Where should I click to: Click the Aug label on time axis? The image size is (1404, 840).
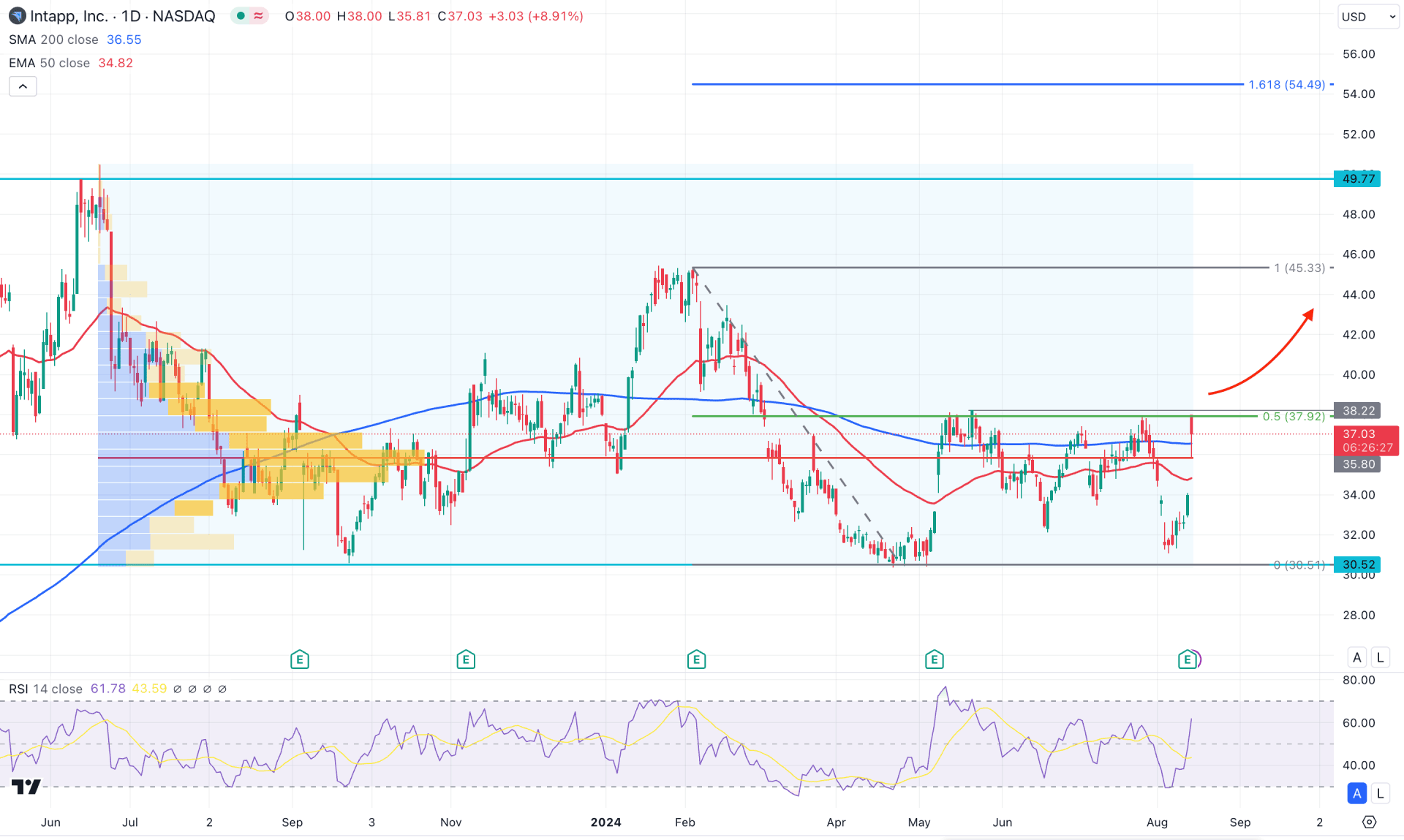(1157, 822)
